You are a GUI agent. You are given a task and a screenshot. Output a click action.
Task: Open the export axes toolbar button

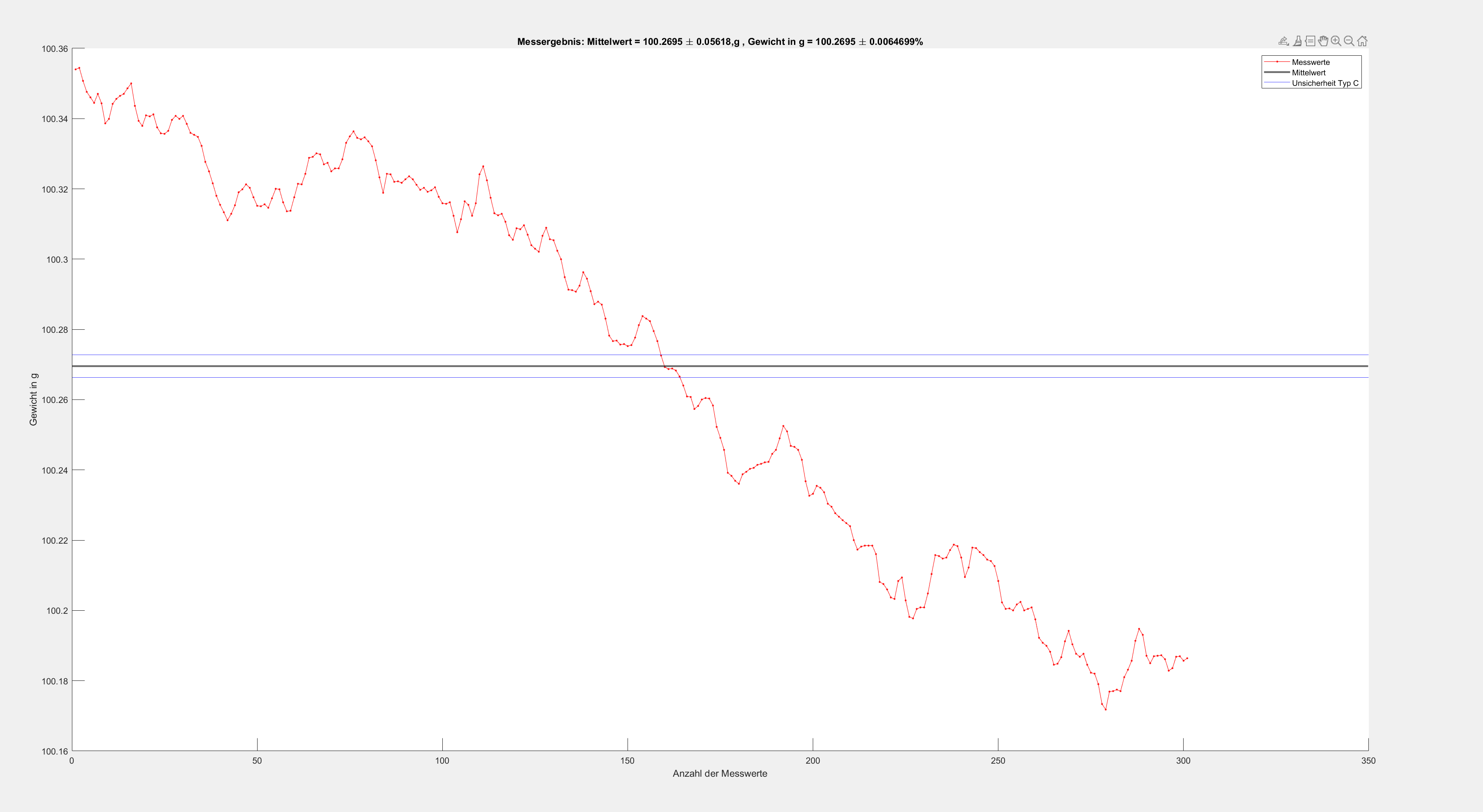pos(1283,41)
